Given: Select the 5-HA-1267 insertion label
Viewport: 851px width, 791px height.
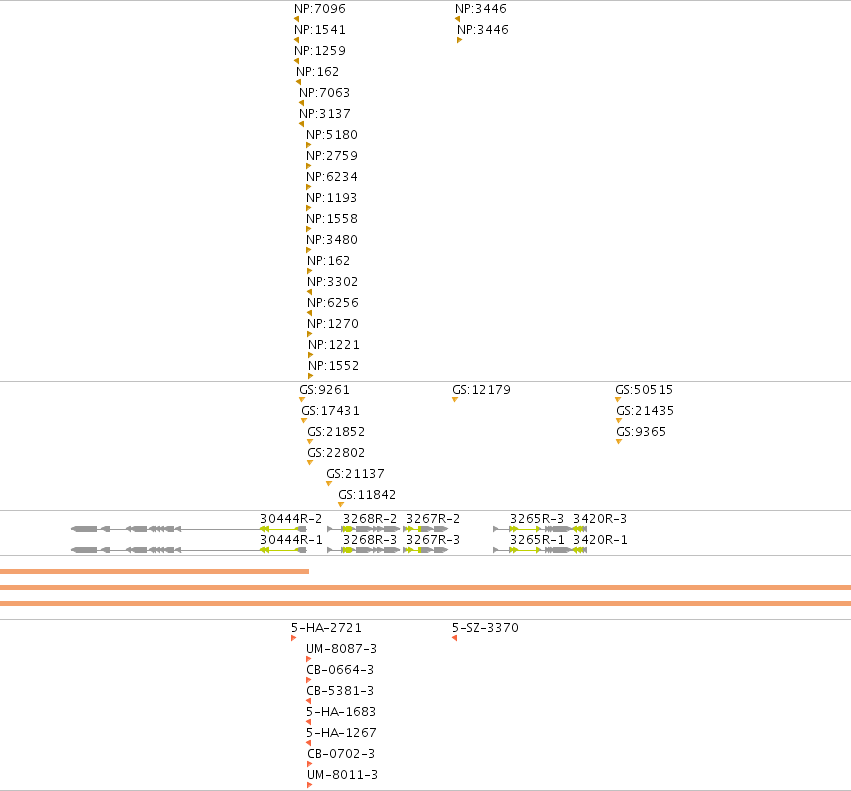Looking at the screenshot, I should [x=341, y=733].
